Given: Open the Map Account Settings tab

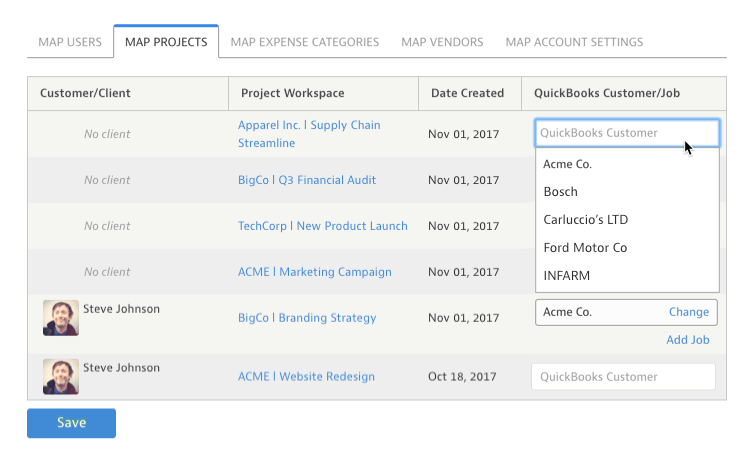Looking at the screenshot, I should (x=574, y=42).
